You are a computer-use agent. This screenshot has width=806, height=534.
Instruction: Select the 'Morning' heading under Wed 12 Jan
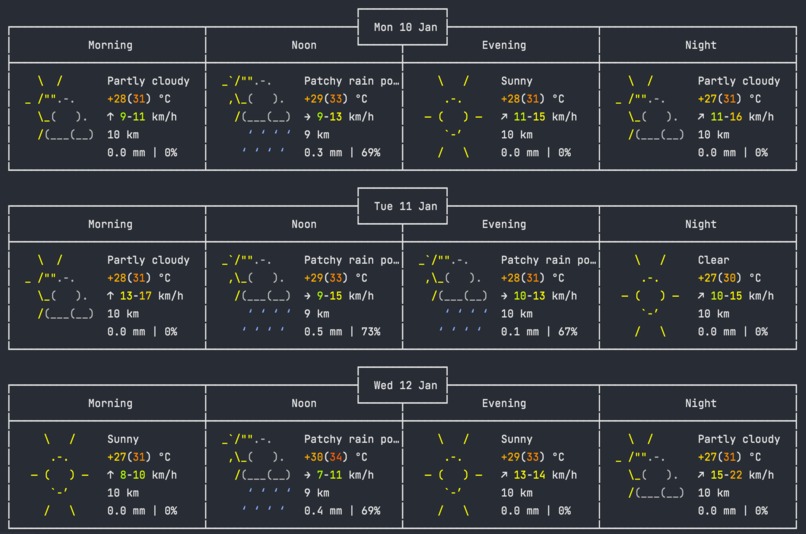110,403
